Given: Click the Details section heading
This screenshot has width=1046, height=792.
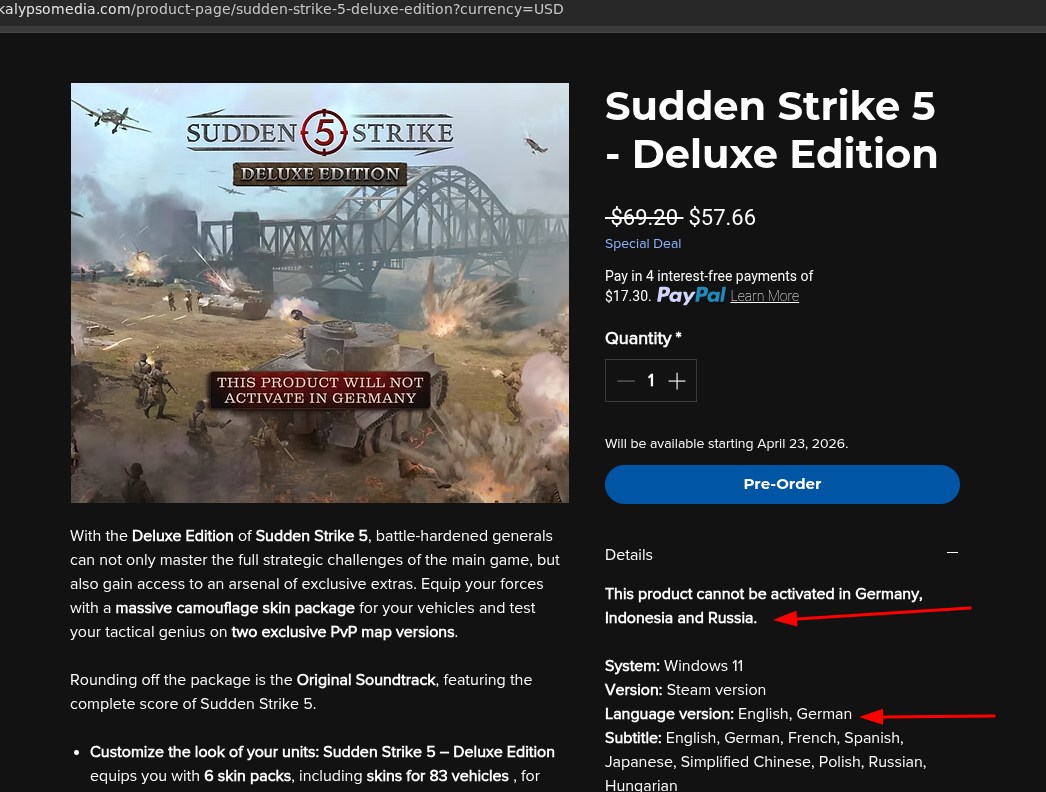Looking at the screenshot, I should (628, 555).
